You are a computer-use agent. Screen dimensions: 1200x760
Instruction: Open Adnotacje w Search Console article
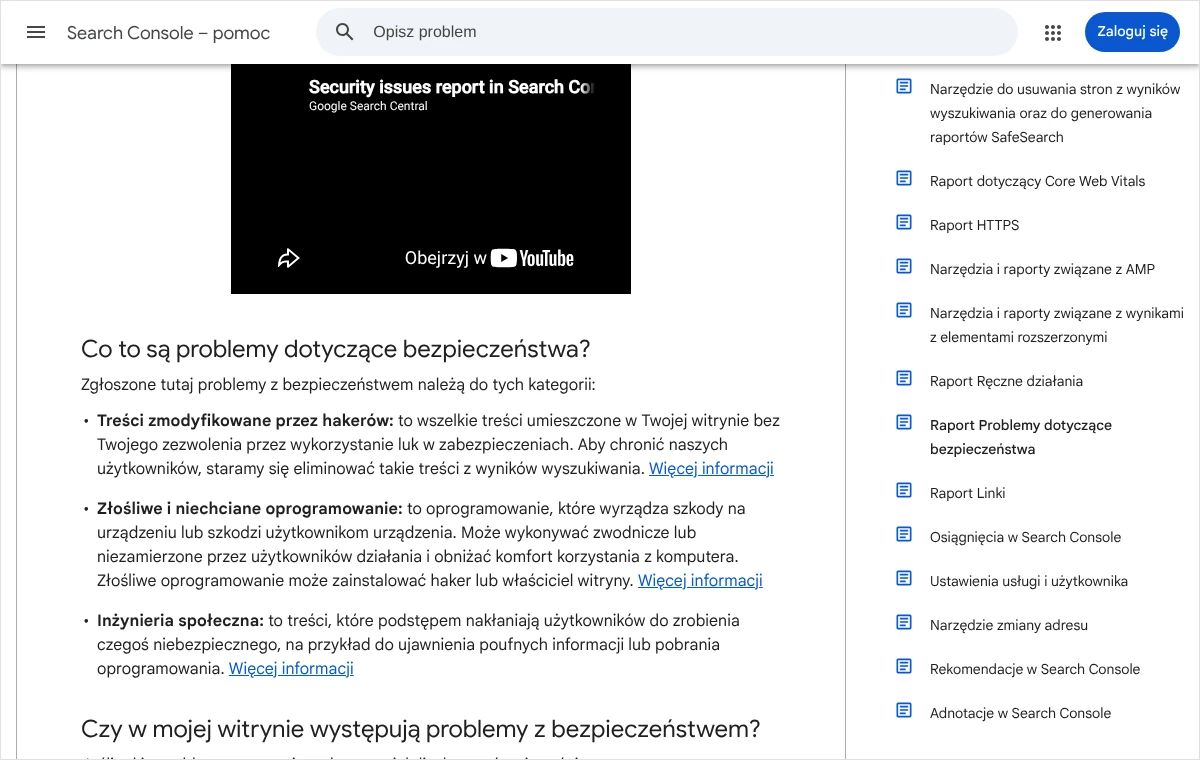(1020, 713)
